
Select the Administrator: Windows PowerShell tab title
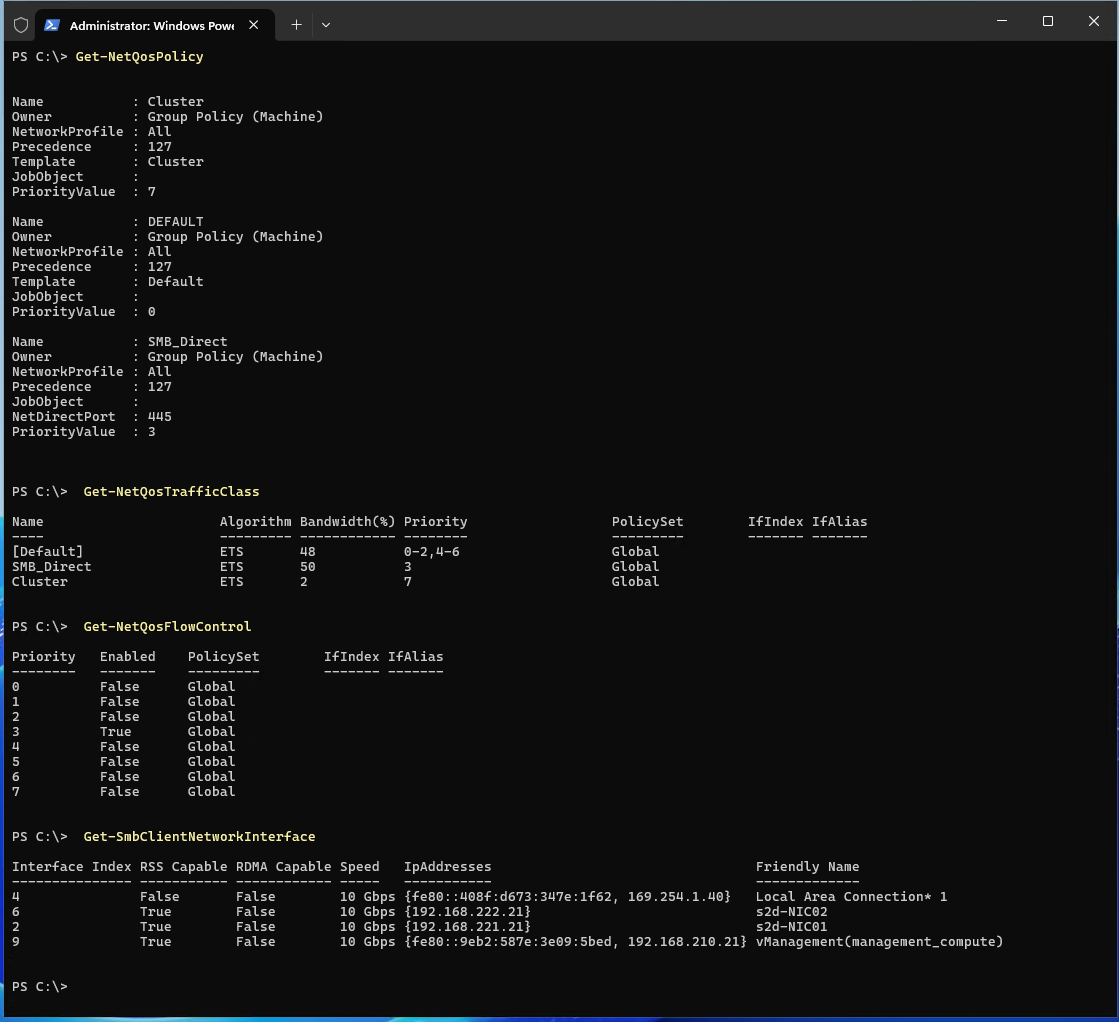click(x=151, y=25)
